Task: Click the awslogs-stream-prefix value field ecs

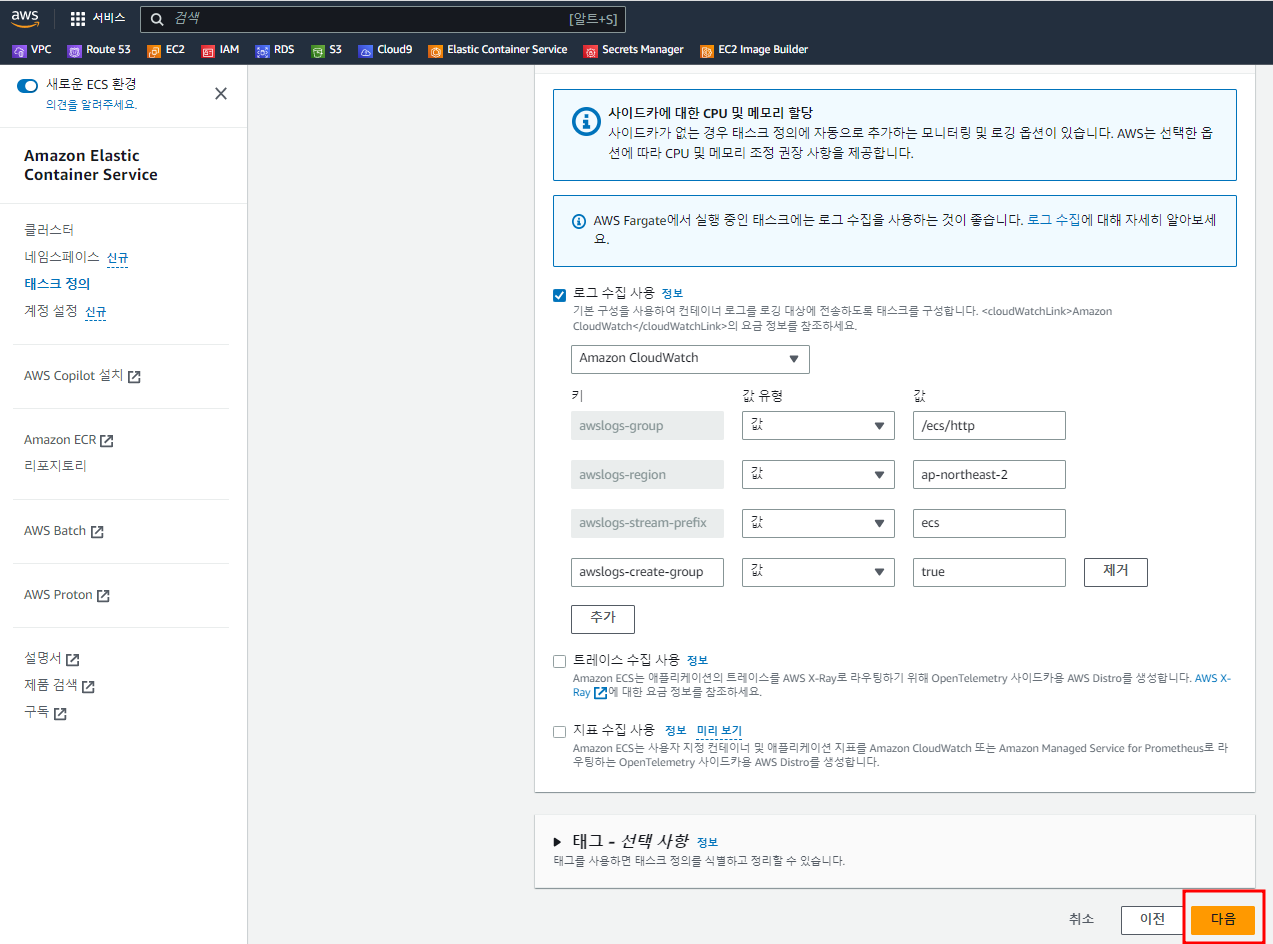Action: coord(989,523)
